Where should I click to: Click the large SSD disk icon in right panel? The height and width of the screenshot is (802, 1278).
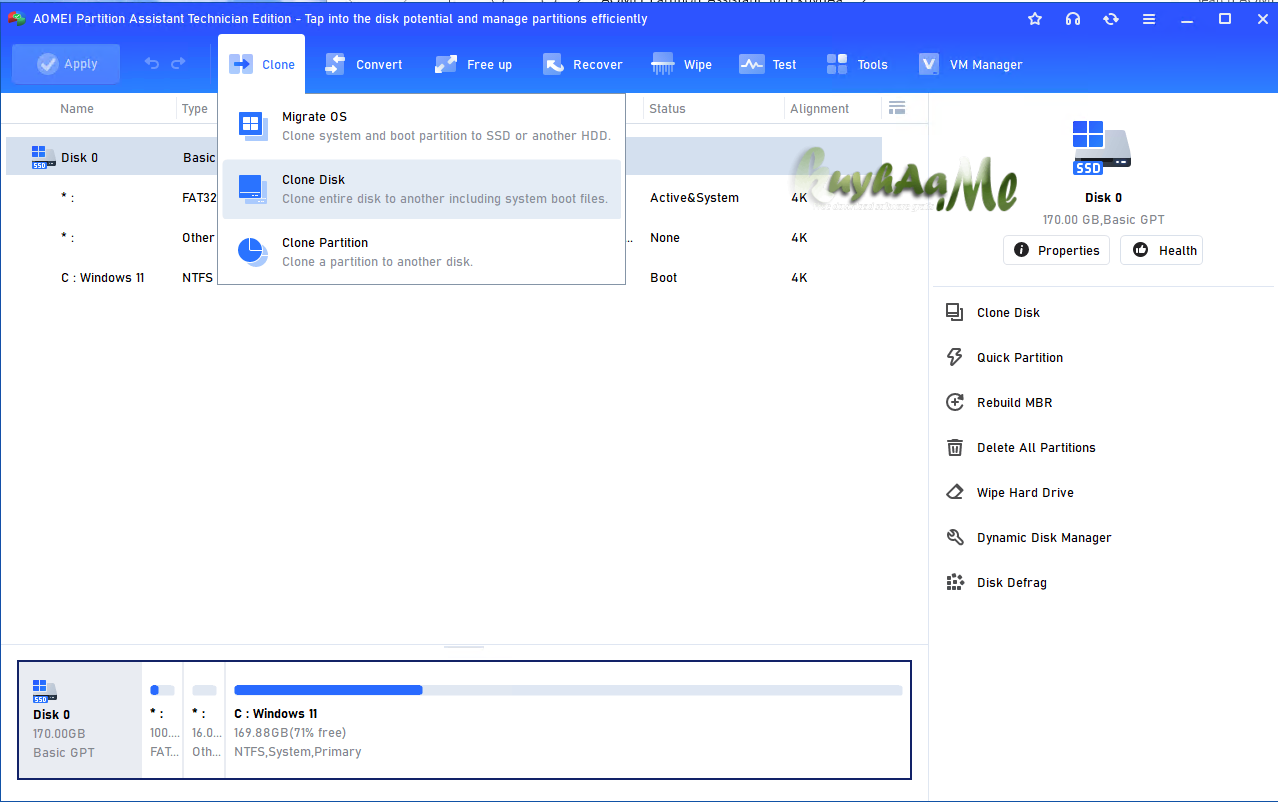coord(1103,149)
